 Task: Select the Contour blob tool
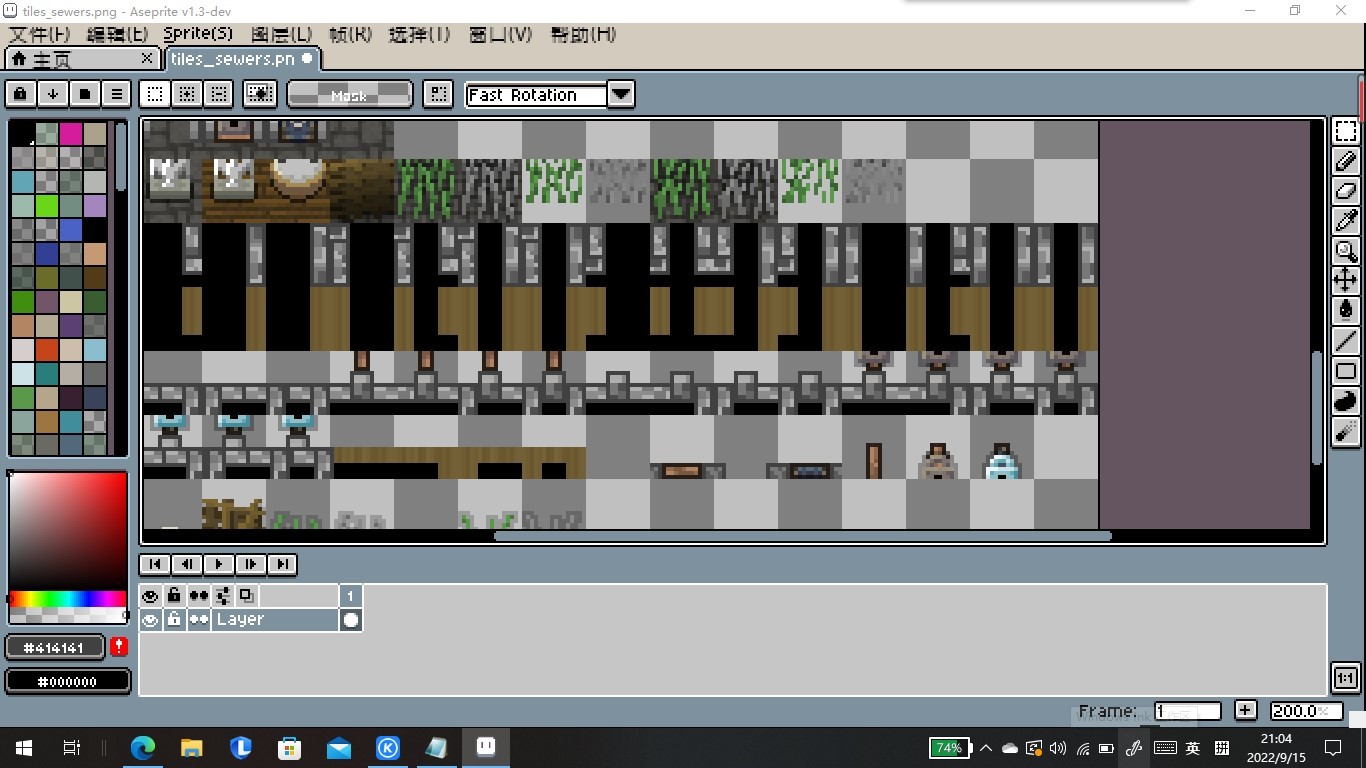click(1346, 401)
